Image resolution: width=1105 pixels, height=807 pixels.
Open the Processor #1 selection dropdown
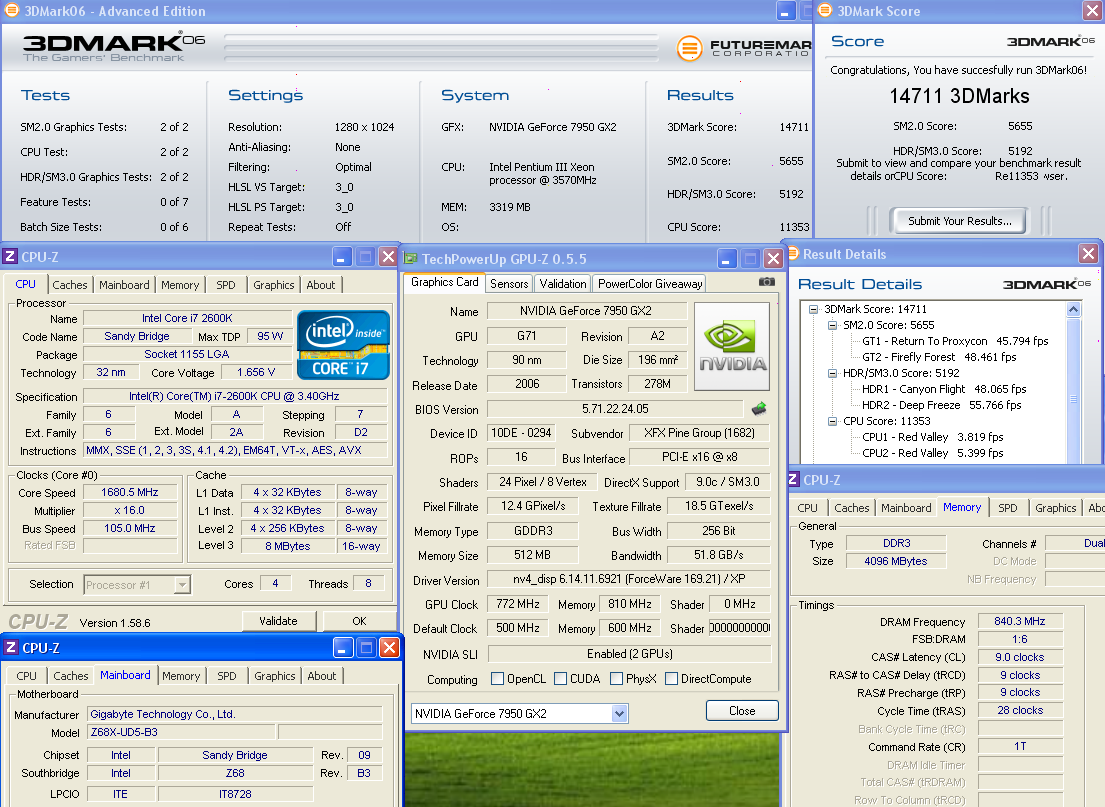[x=183, y=584]
